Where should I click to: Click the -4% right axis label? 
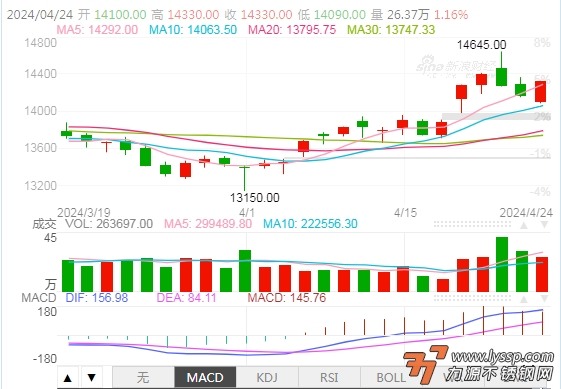coord(540,192)
